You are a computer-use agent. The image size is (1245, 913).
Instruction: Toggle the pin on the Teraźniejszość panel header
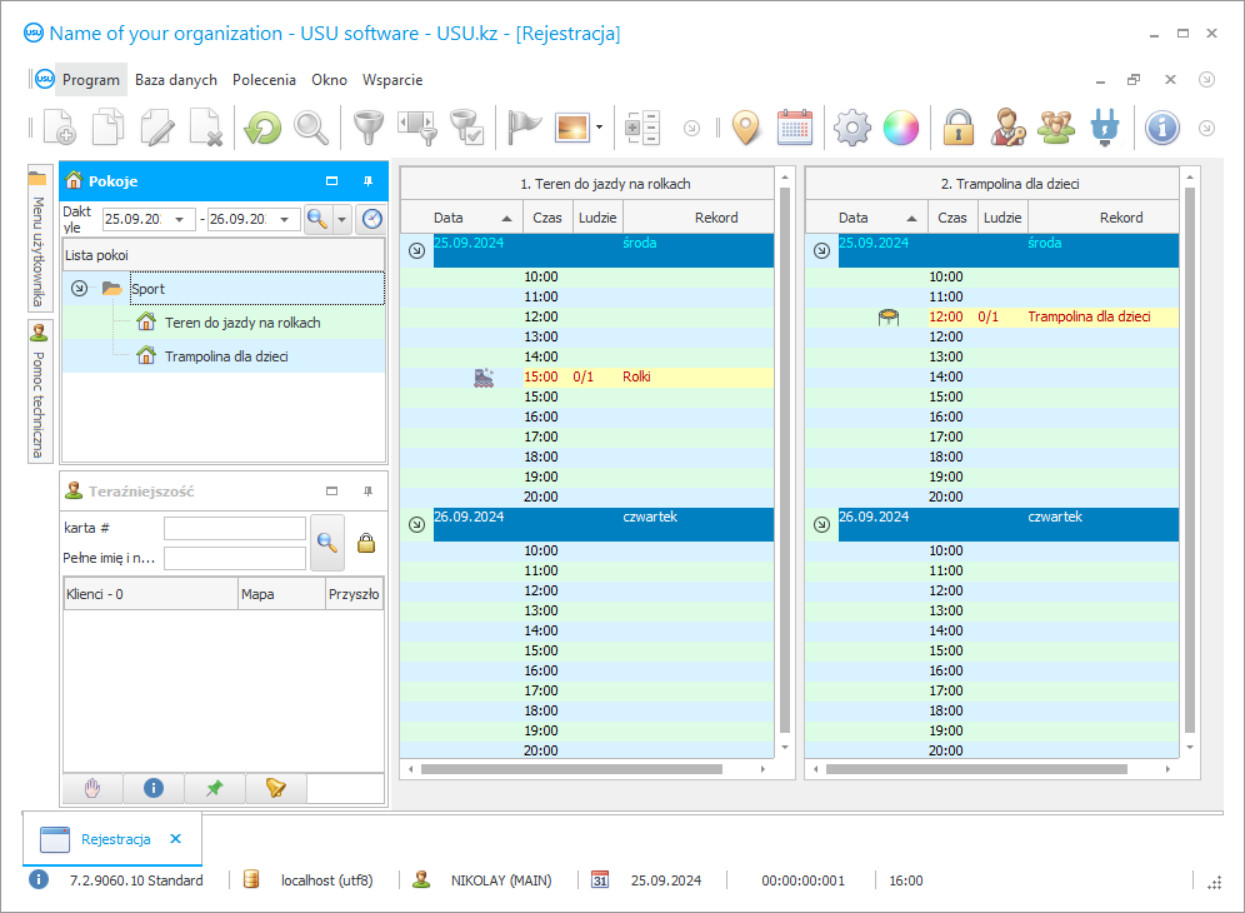click(368, 491)
